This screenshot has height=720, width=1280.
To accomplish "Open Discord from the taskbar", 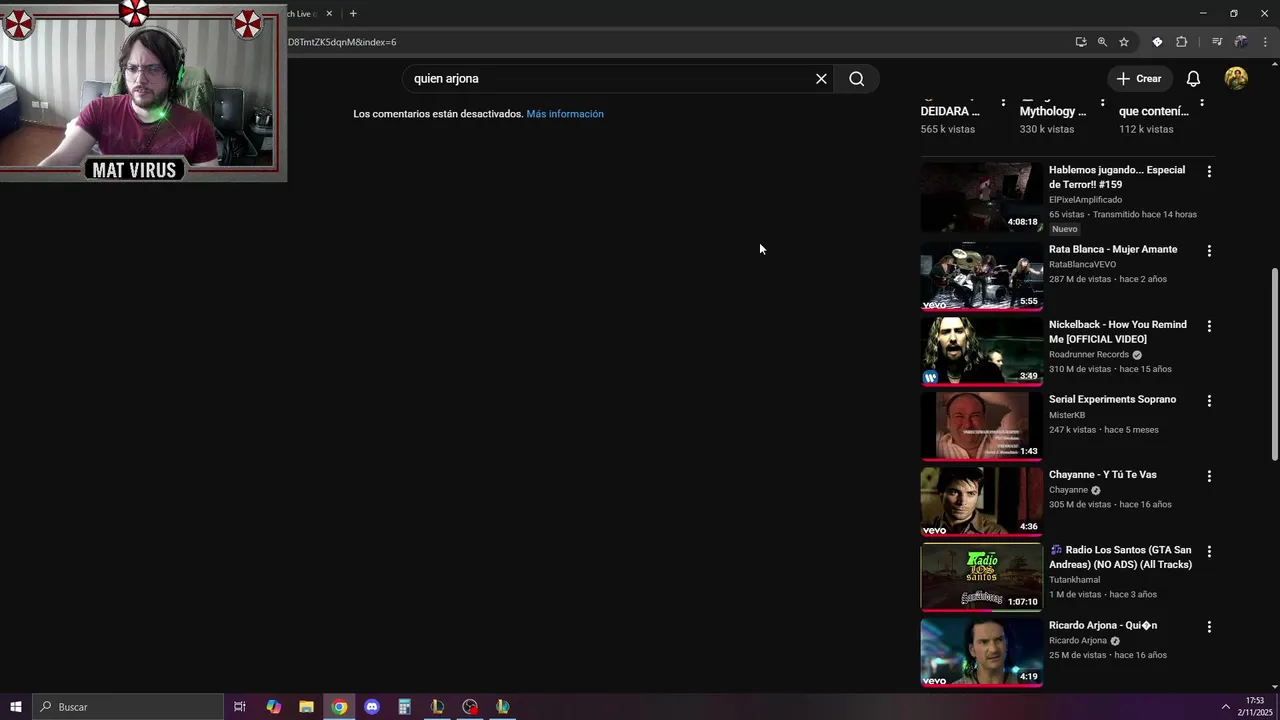I will (x=372, y=707).
